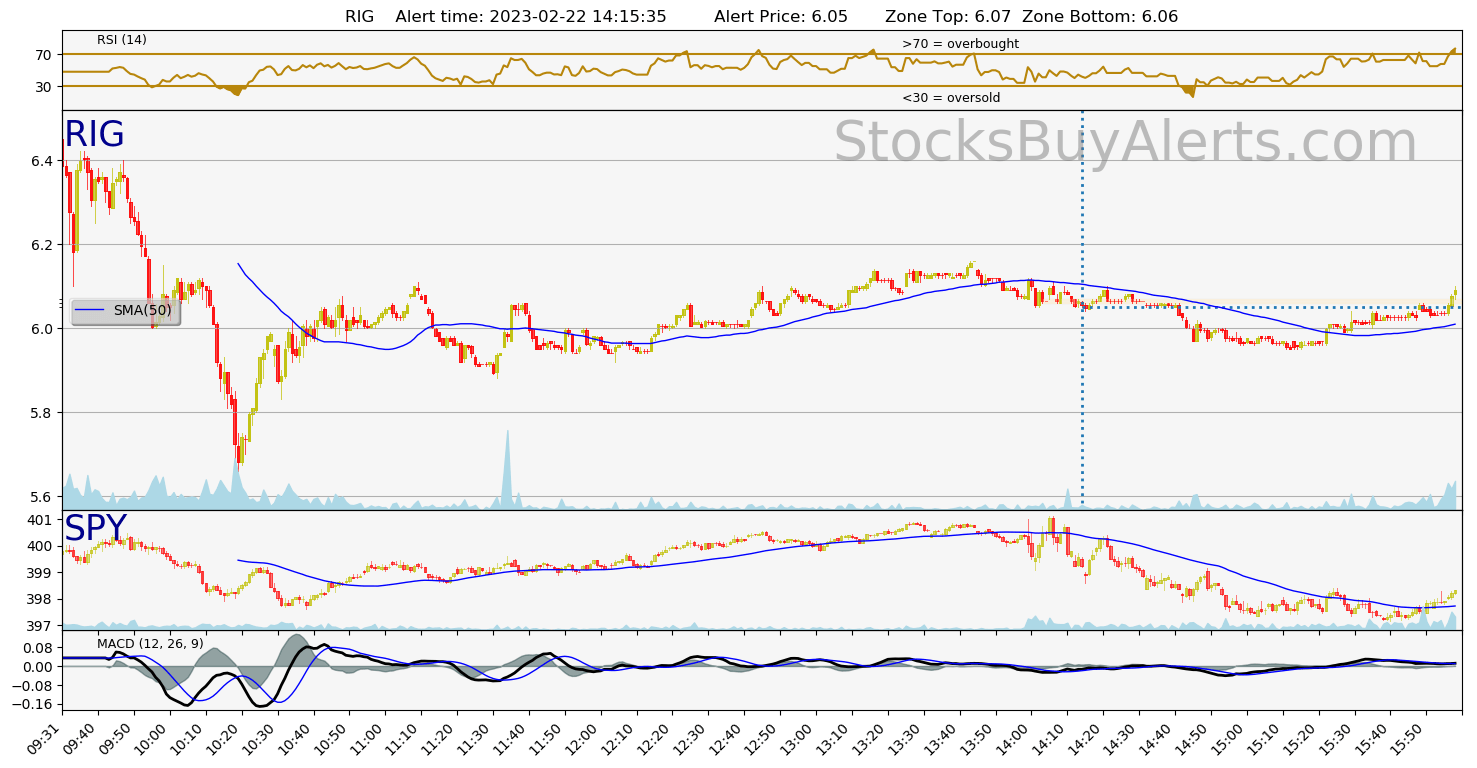Click the 5.8 price axis label
The width and height of the screenshot is (1477, 768).
42,413
